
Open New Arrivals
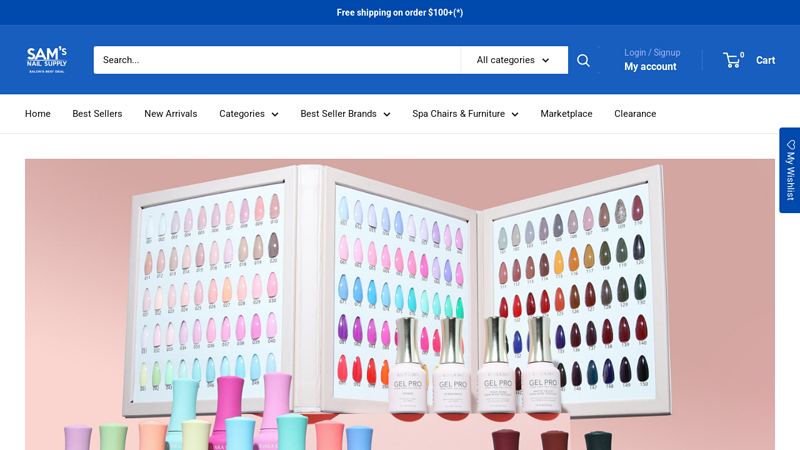(170, 114)
